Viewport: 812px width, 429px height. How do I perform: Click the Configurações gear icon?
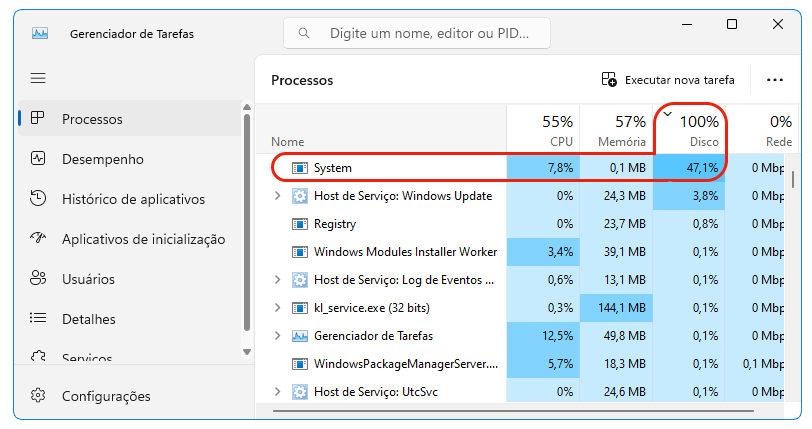[38, 396]
